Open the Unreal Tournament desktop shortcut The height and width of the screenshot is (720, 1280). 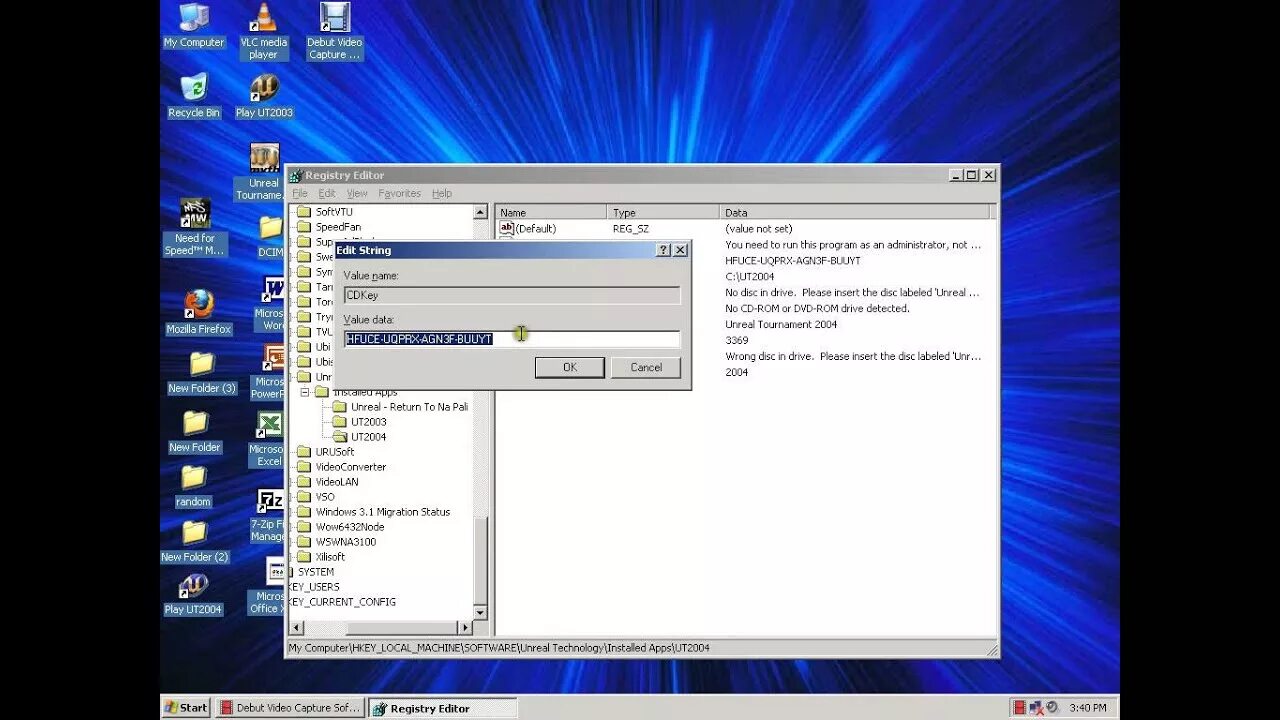click(x=264, y=171)
